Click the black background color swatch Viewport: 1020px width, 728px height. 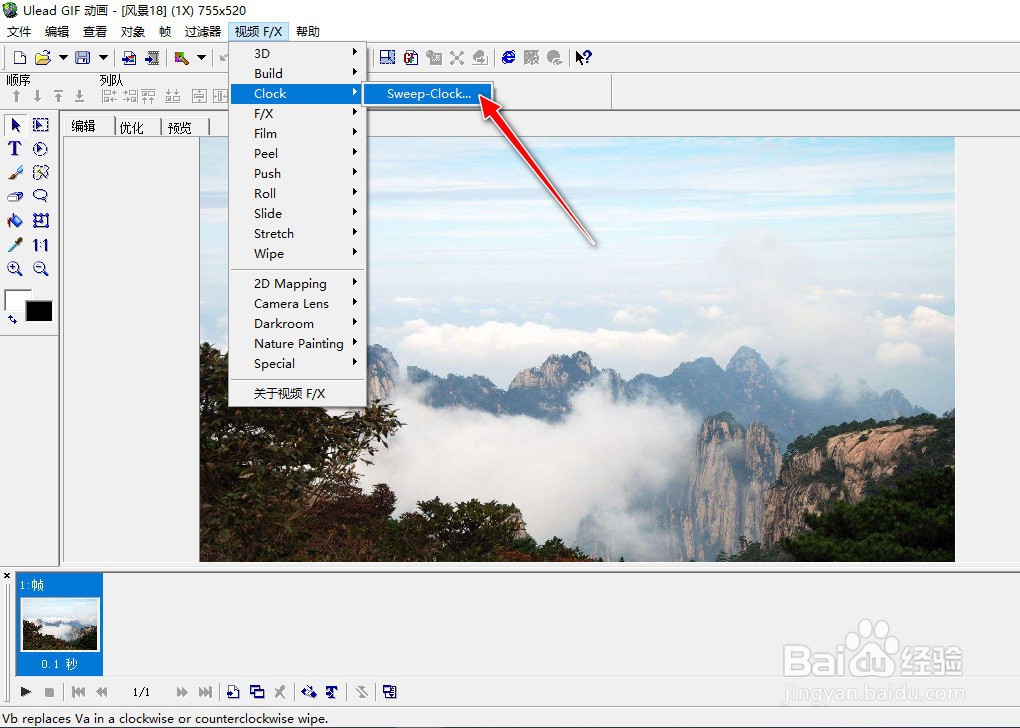click(x=39, y=312)
